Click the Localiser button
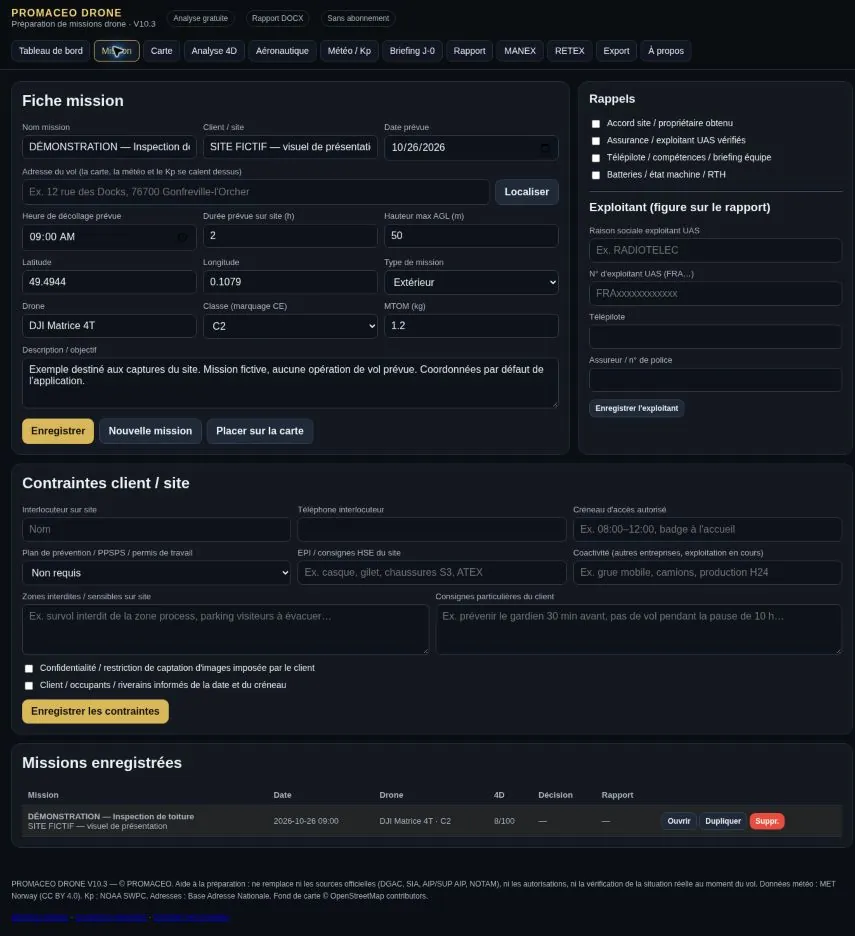This screenshot has width=855, height=936. pos(527,192)
